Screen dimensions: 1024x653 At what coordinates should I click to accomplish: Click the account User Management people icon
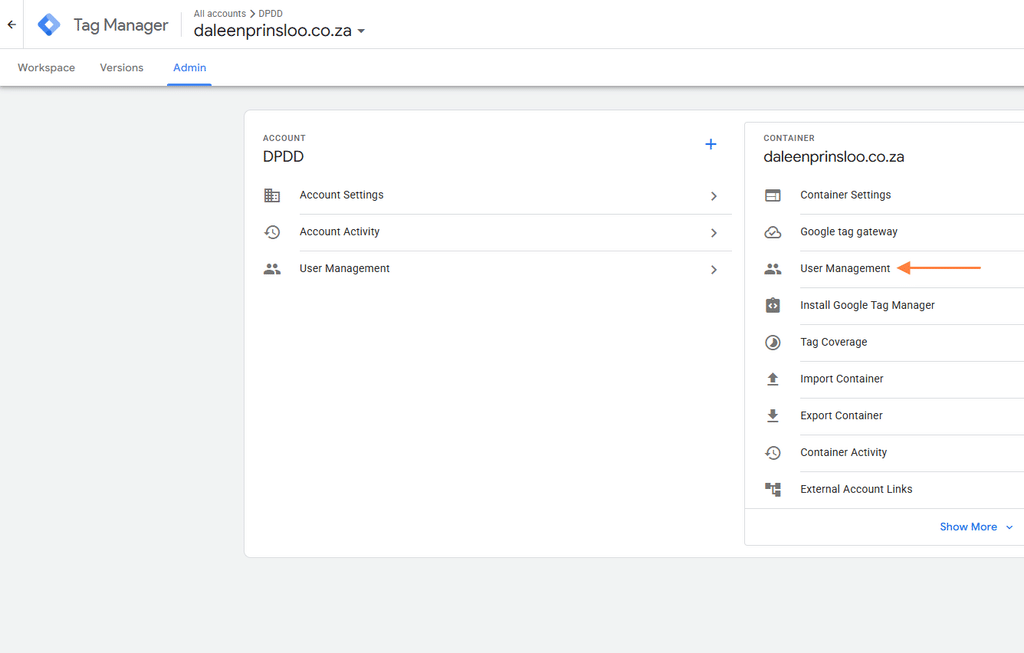pyautogui.click(x=272, y=269)
